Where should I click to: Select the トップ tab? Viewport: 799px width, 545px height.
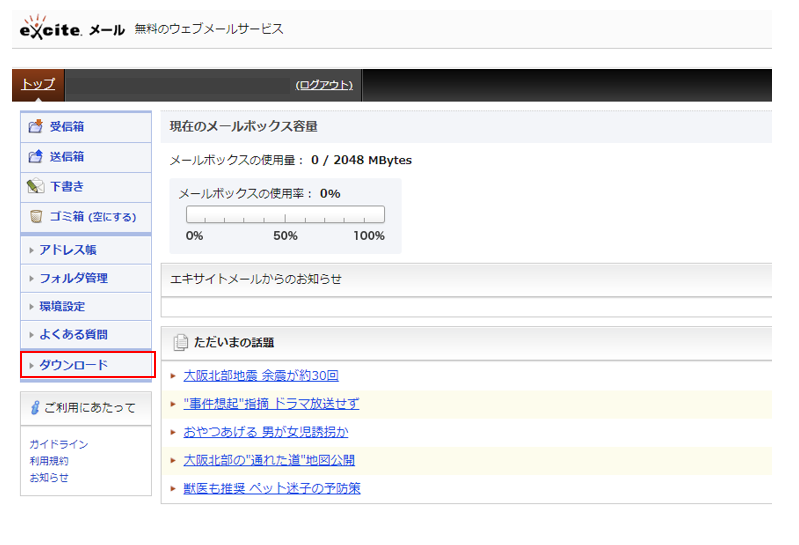38,84
